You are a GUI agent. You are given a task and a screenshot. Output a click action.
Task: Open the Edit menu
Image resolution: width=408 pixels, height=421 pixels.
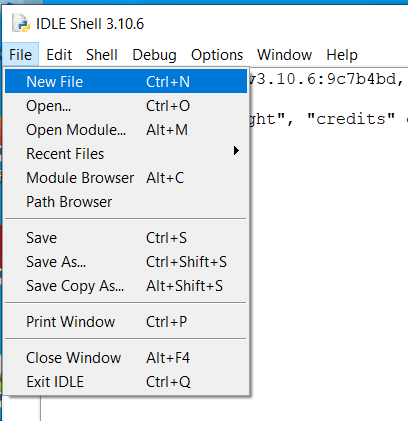pyautogui.click(x=59, y=55)
